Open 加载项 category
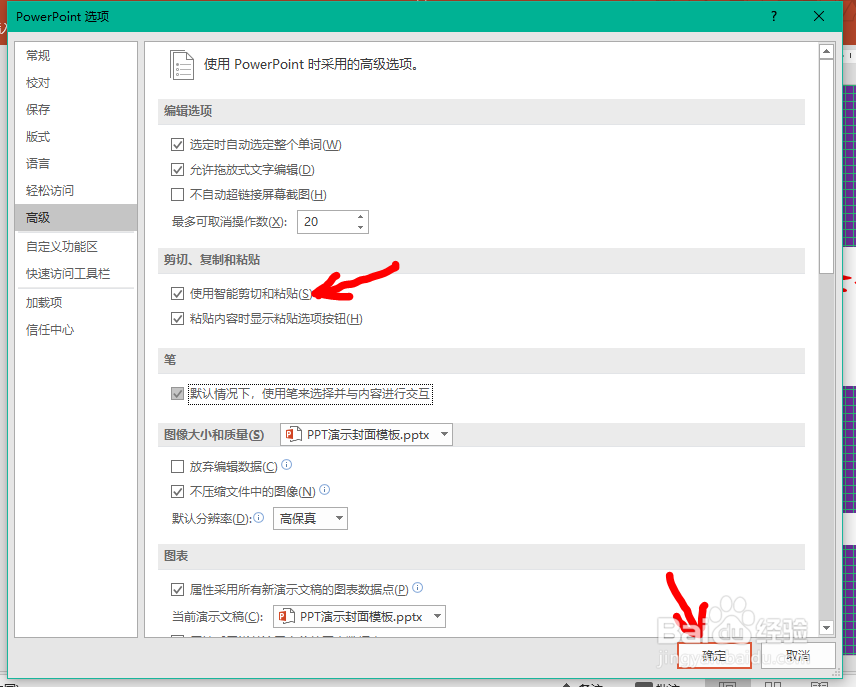Image resolution: width=856 pixels, height=687 pixels. [x=76, y=303]
